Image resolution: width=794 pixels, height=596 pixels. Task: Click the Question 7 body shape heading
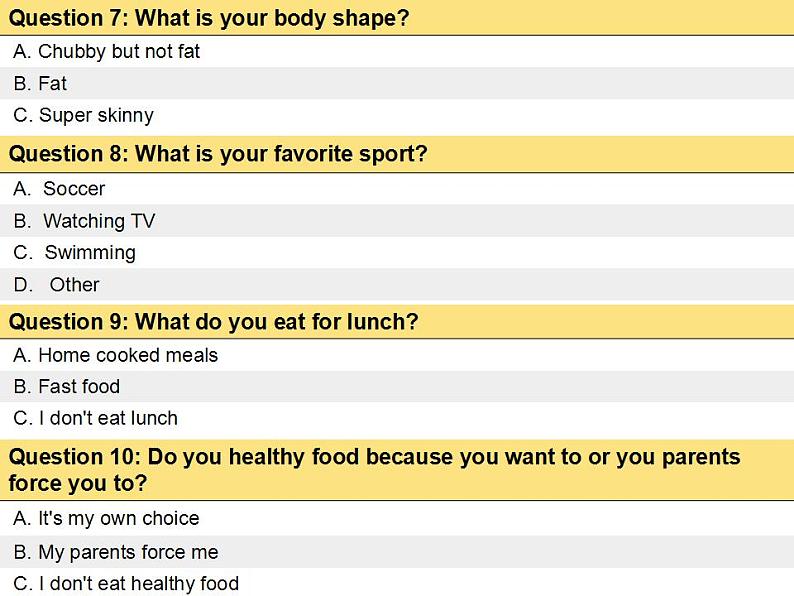209,17
